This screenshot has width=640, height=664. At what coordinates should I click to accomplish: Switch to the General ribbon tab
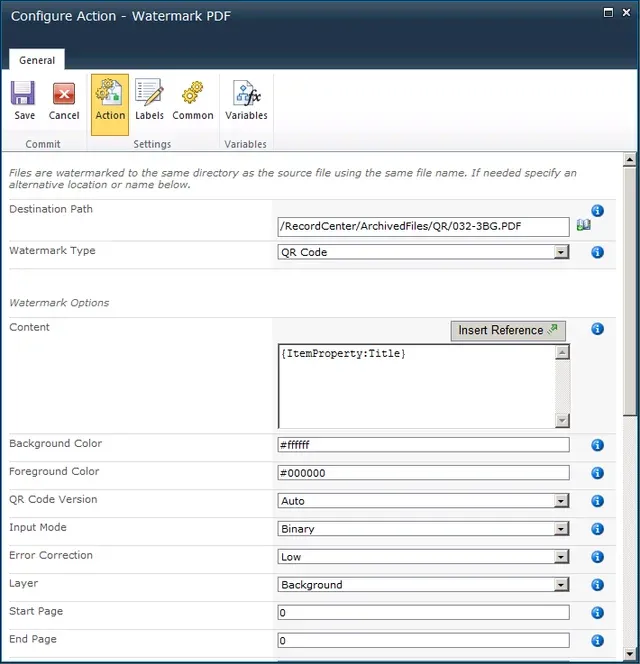tap(37, 60)
